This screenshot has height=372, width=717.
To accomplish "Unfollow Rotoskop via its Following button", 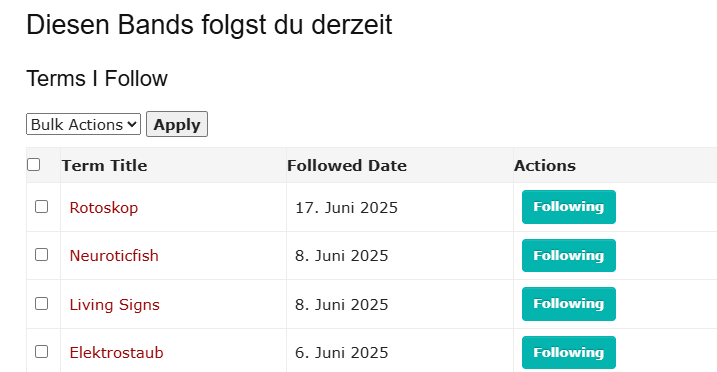I will tap(569, 207).
